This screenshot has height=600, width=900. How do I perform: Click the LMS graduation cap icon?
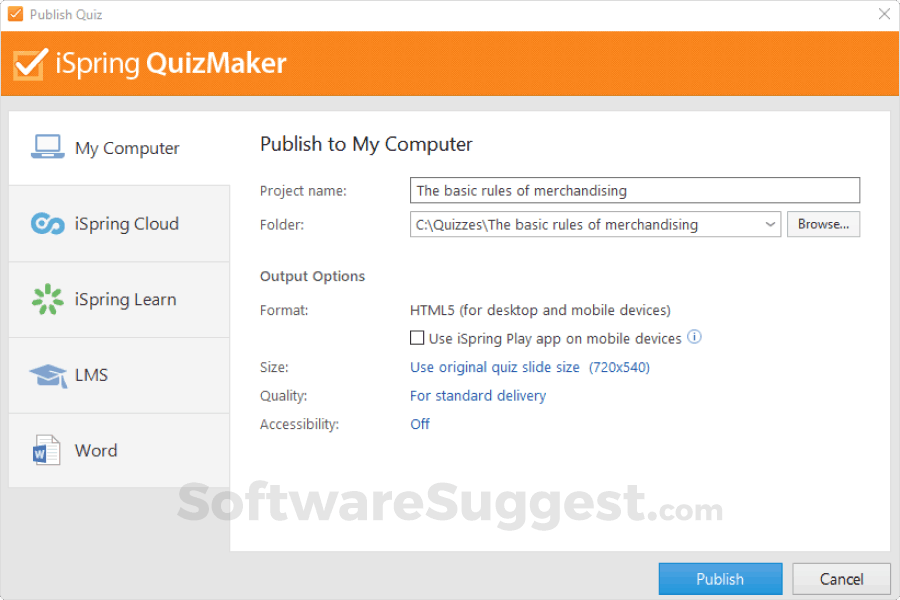pyautogui.click(x=47, y=375)
